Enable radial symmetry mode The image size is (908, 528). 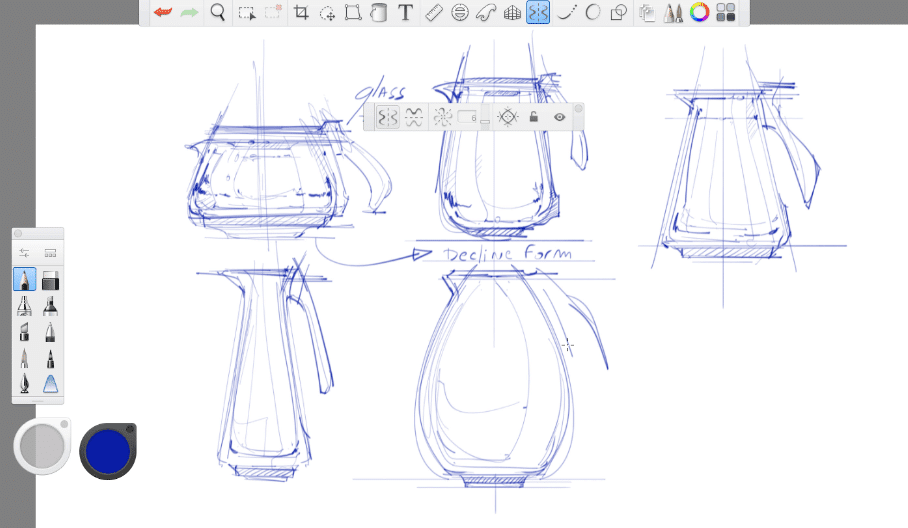coord(442,118)
